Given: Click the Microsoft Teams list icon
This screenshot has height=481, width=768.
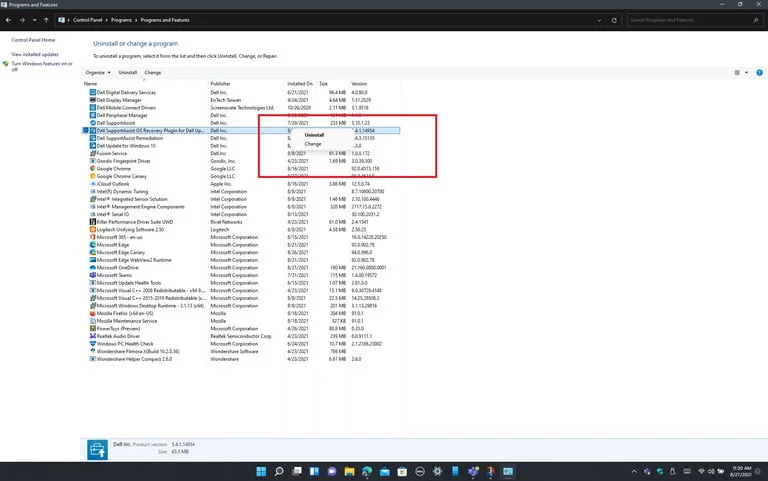Looking at the screenshot, I should point(93,275).
